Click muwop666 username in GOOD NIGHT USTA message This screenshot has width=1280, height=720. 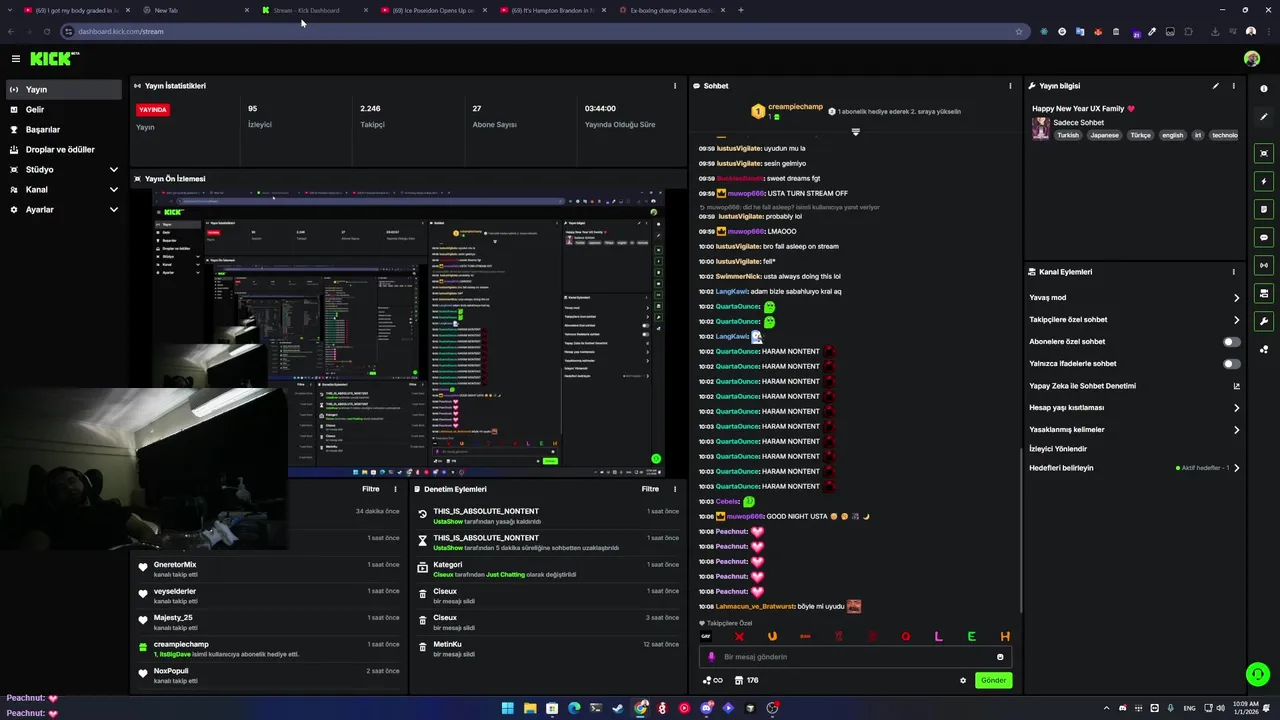coord(745,517)
